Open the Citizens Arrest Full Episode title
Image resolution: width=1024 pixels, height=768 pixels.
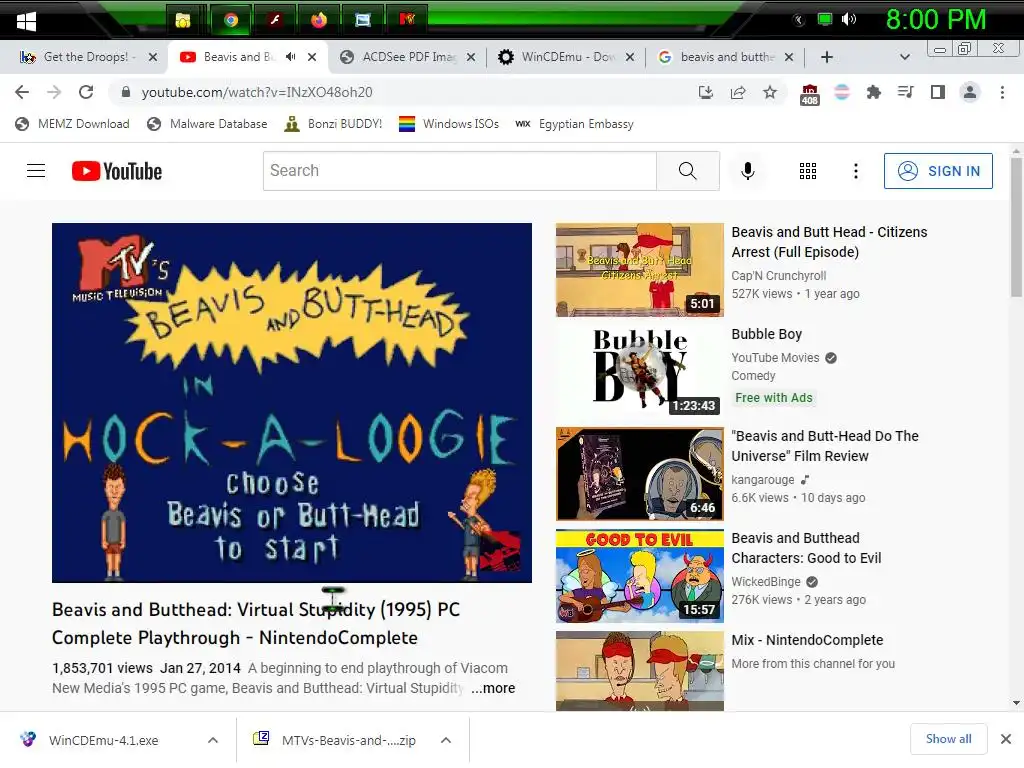click(x=829, y=242)
